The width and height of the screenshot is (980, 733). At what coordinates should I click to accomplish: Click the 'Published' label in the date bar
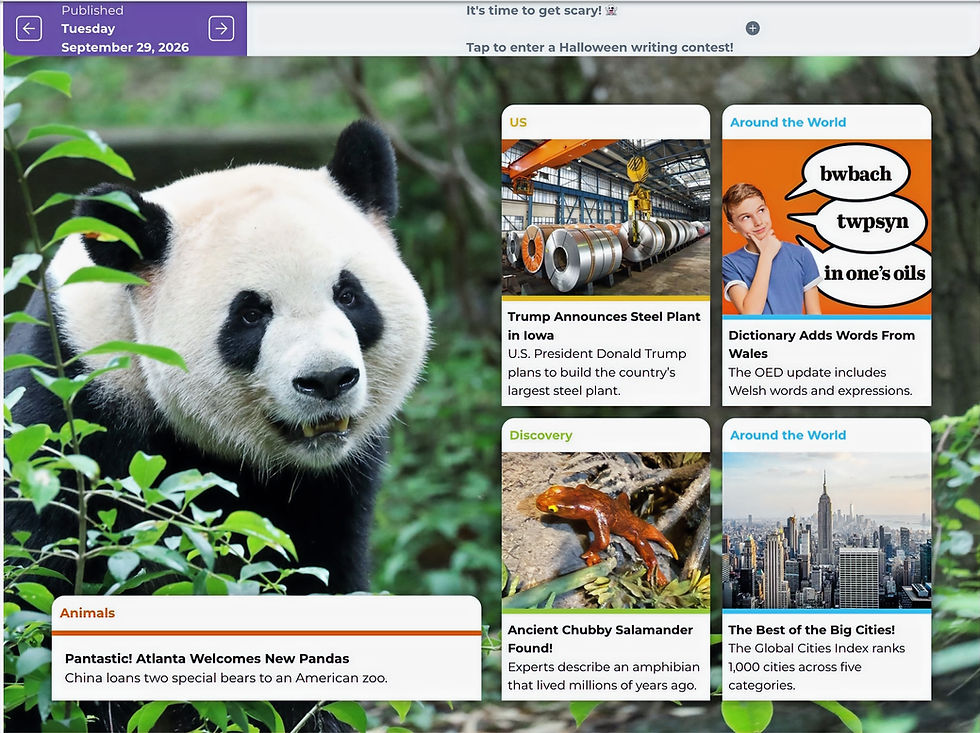coord(92,11)
